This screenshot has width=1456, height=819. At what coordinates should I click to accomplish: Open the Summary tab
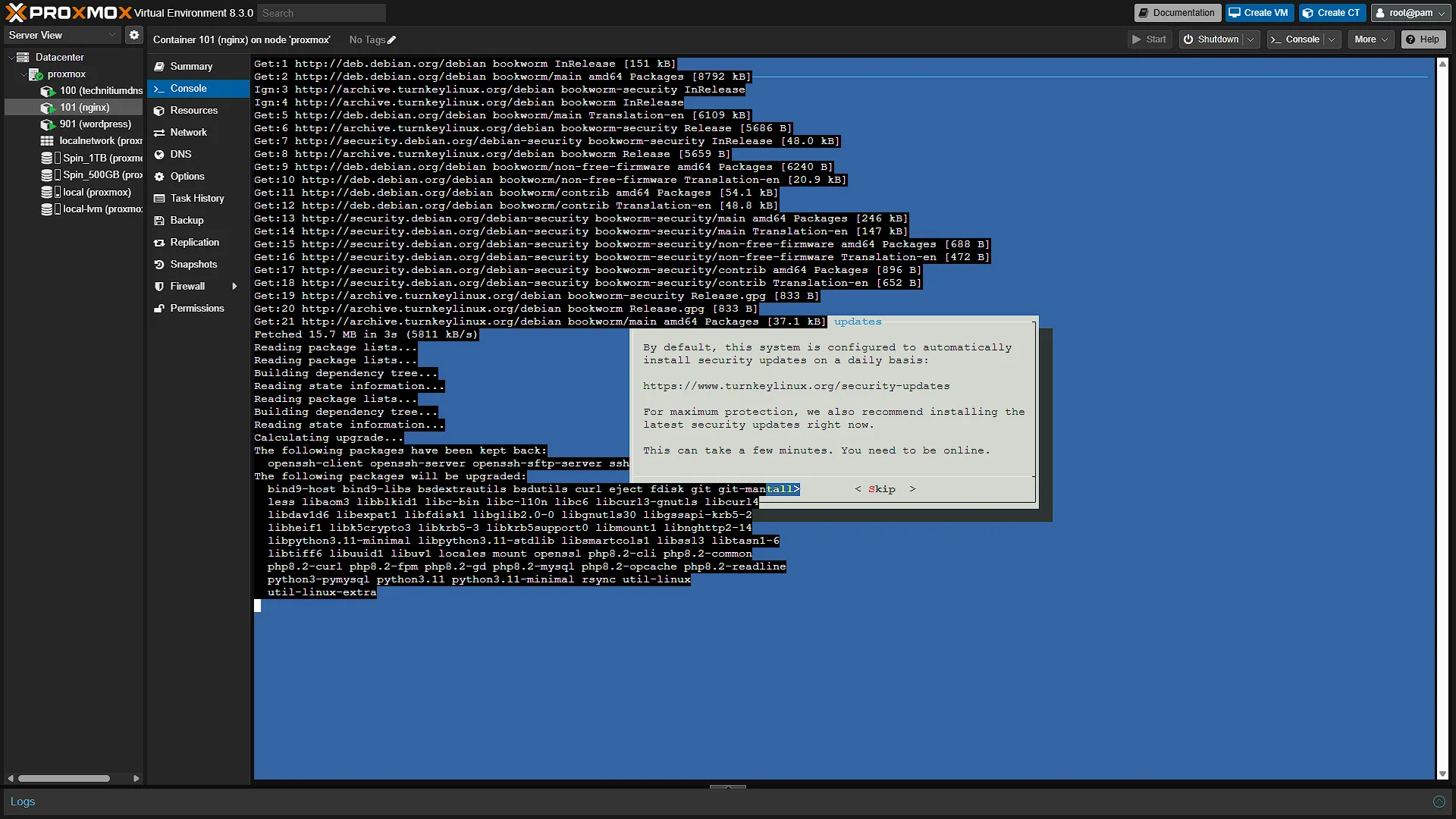(199, 67)
